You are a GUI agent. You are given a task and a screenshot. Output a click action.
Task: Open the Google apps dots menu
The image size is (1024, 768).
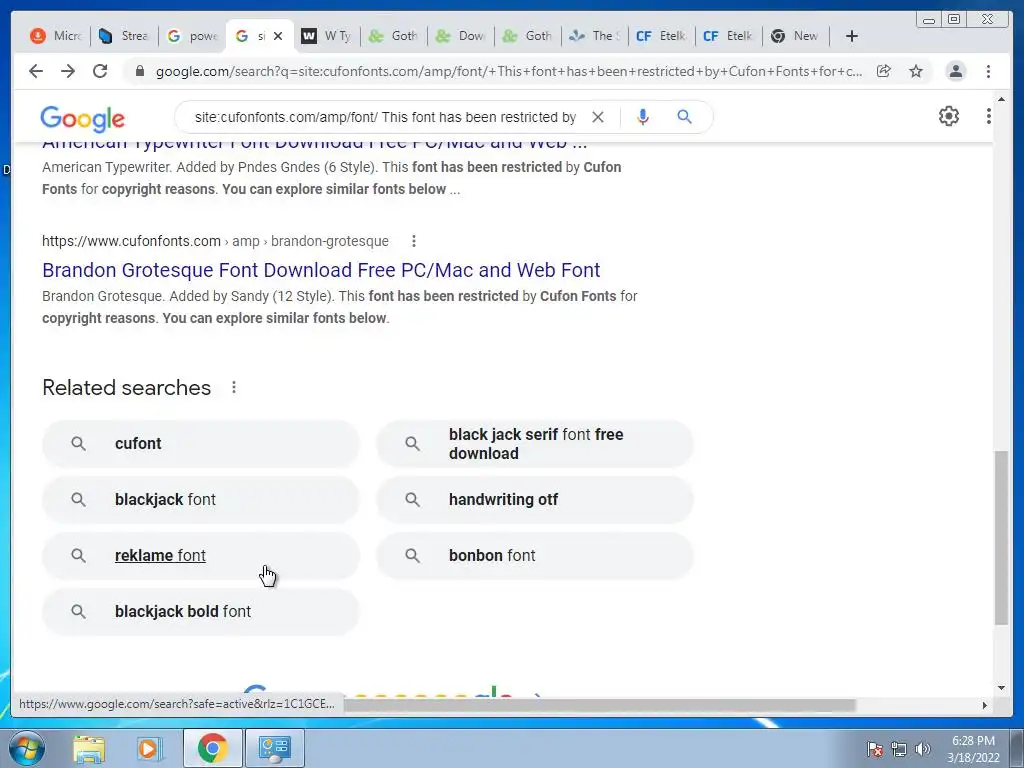[x=988, y=116]
